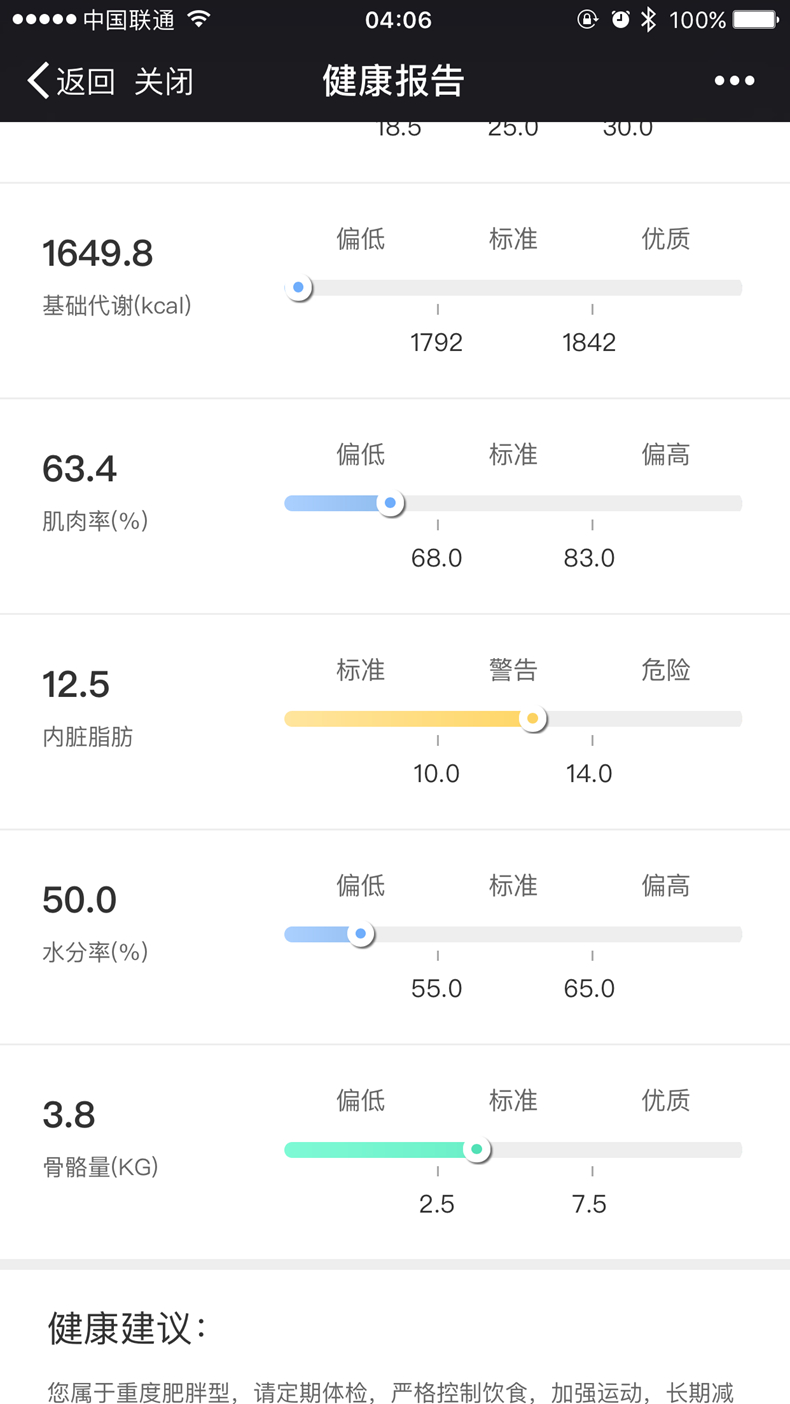This screenshot has width=790, height=1404.
Task: Tap the signal strength dots
Action: point(43,19)
